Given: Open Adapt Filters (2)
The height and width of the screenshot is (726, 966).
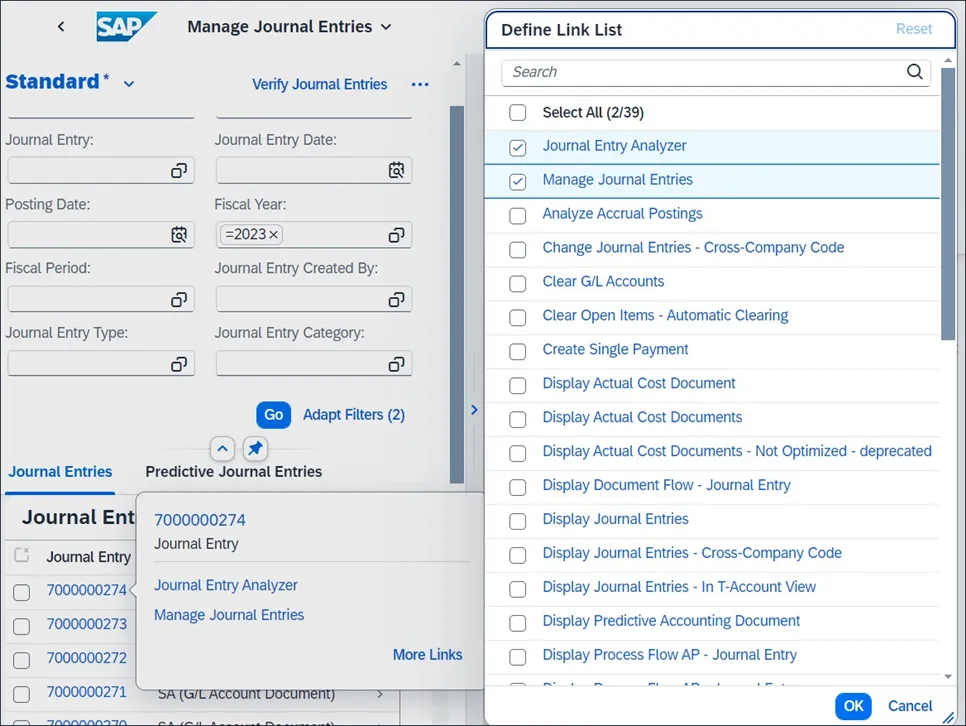Looking at the screenshot, I should tap(354, 415).
